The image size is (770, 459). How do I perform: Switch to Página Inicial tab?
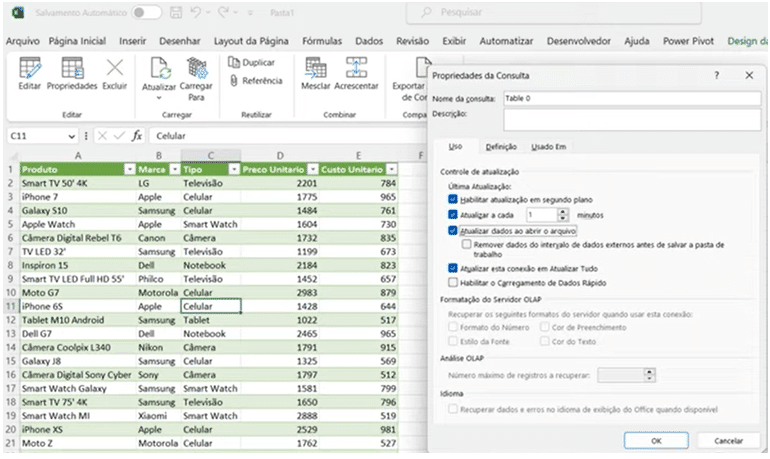[x=77, y=41]
